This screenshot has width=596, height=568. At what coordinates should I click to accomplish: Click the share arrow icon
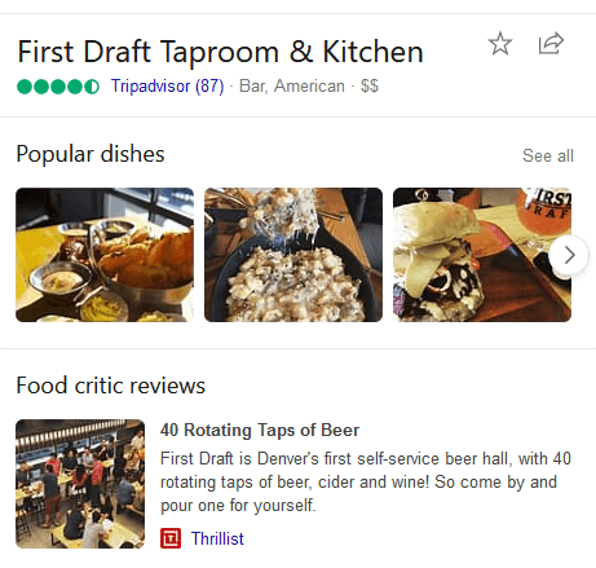click(551, 43)
